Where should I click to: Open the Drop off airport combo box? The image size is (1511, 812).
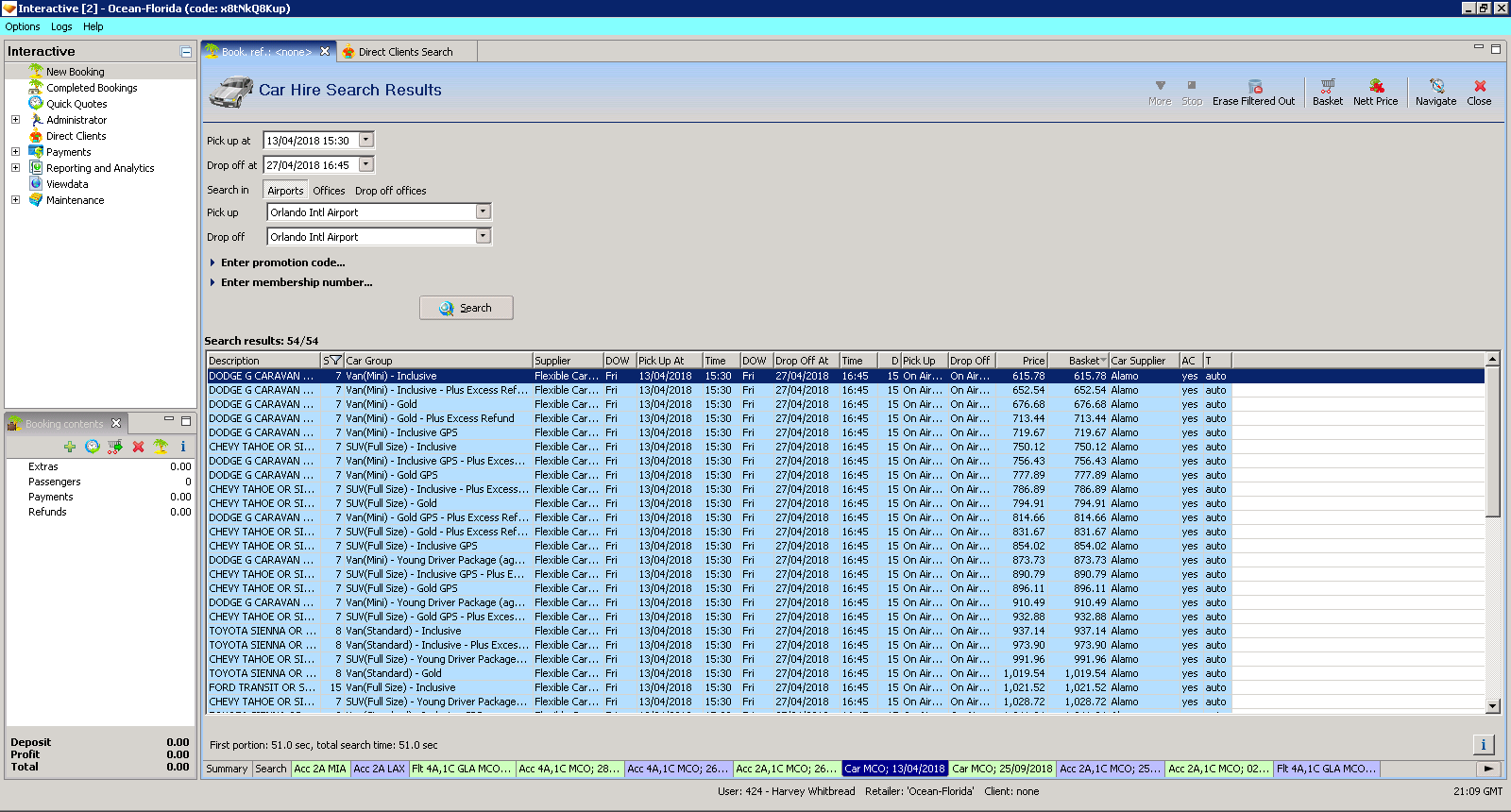pyautogui.click(x=483, y=237)
